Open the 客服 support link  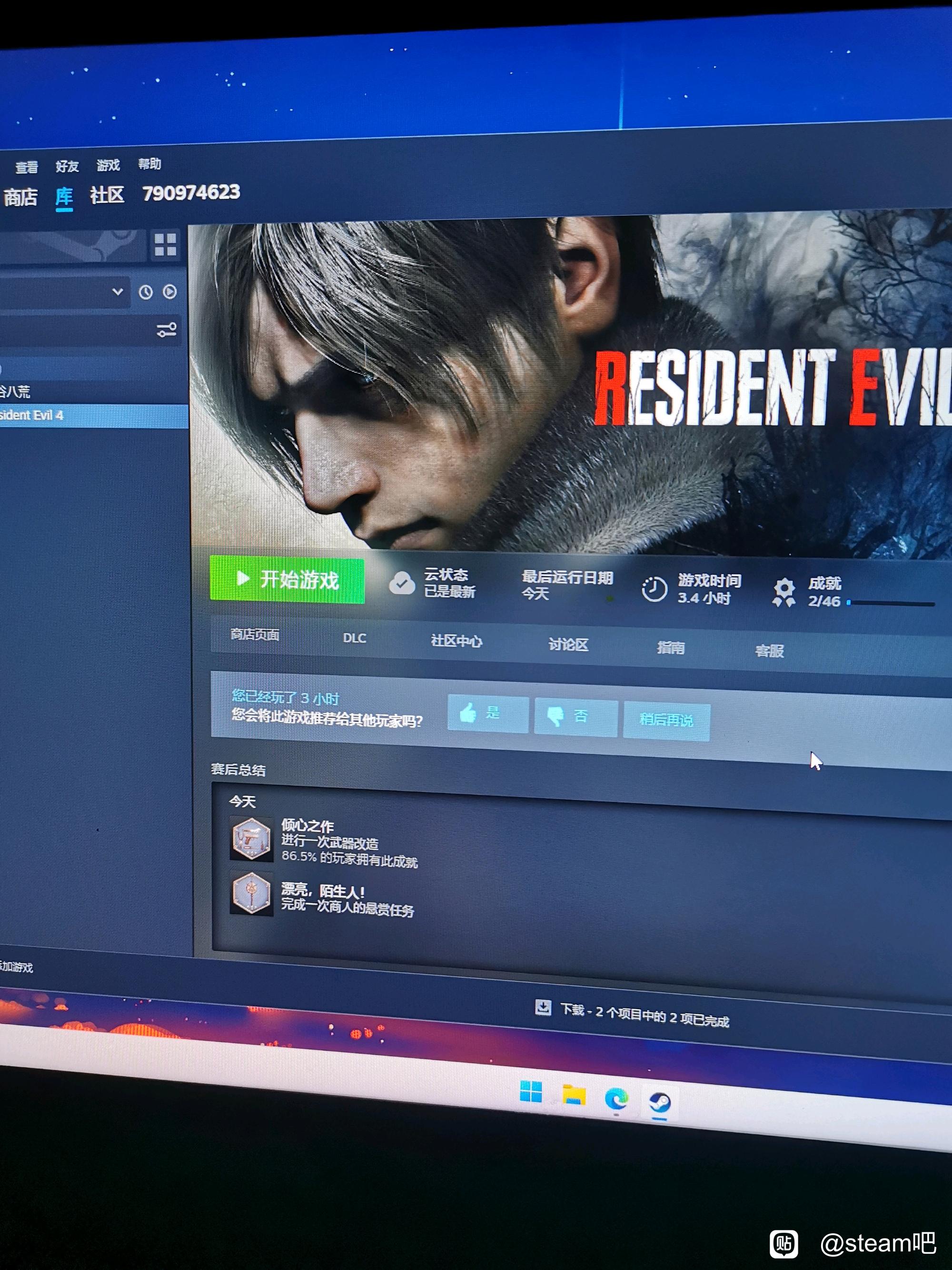(770, 651)
